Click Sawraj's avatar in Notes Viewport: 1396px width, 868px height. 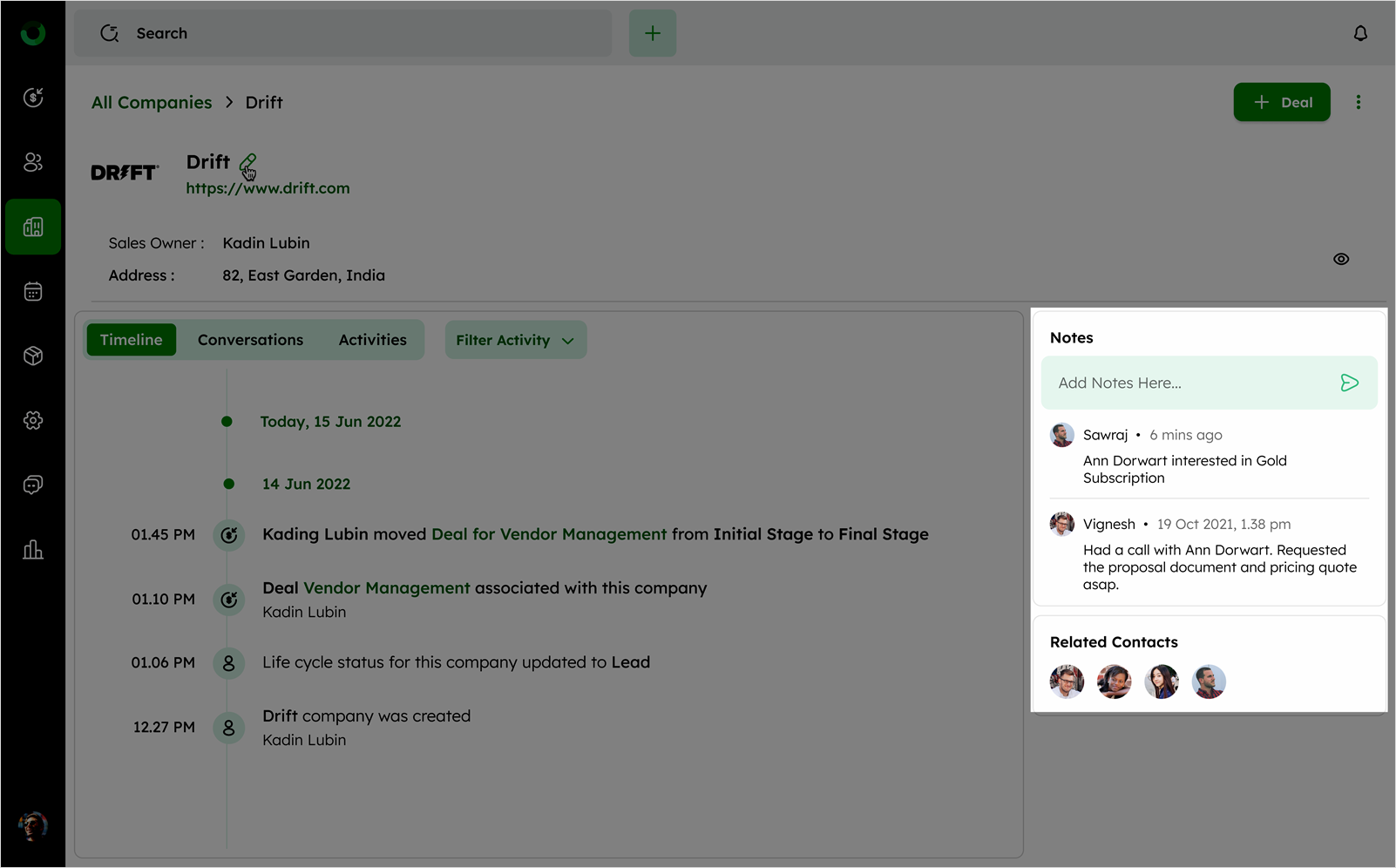1062,435
